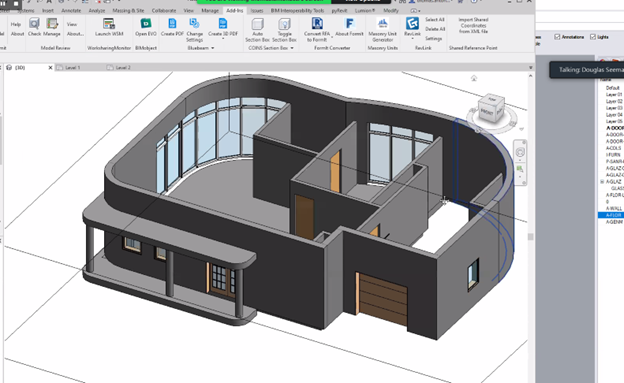Select the A-WALL layer row
The height and width of the screenshot is (383, 624).
pyautogui.click(x=613, y=208)
